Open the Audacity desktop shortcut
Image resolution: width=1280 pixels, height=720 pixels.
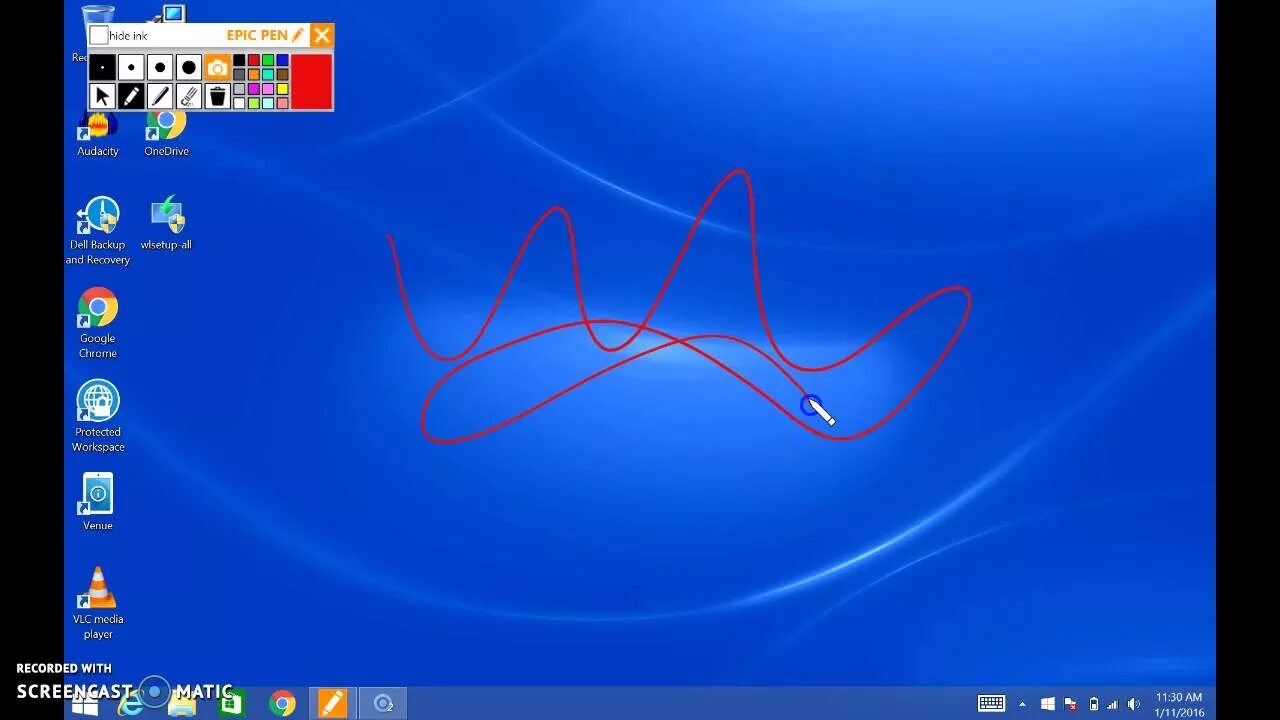(98, 135)
